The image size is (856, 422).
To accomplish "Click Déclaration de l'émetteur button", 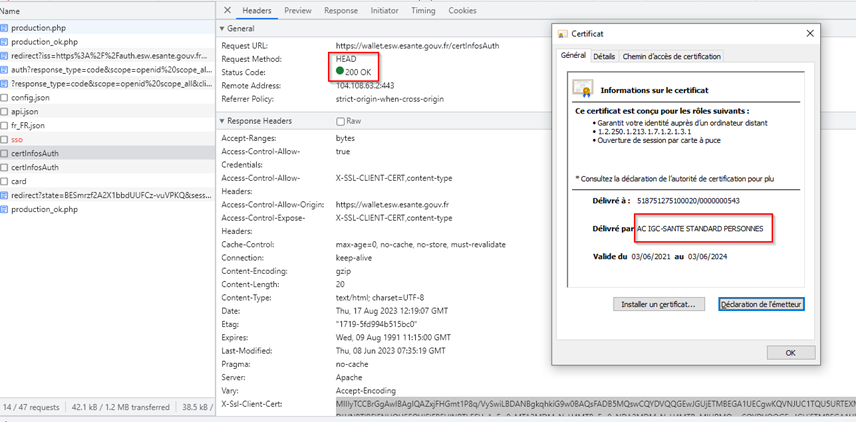I will (762, 304).
